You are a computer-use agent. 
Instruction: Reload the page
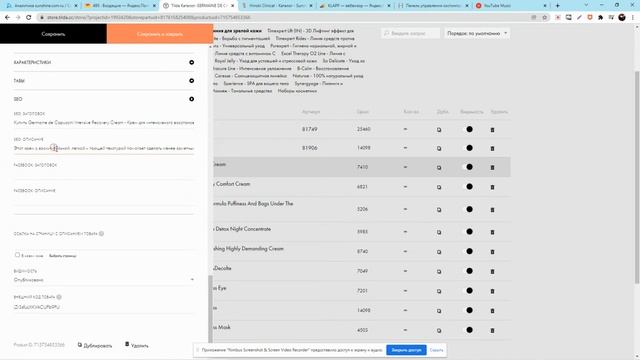click(x=29, y=18)
